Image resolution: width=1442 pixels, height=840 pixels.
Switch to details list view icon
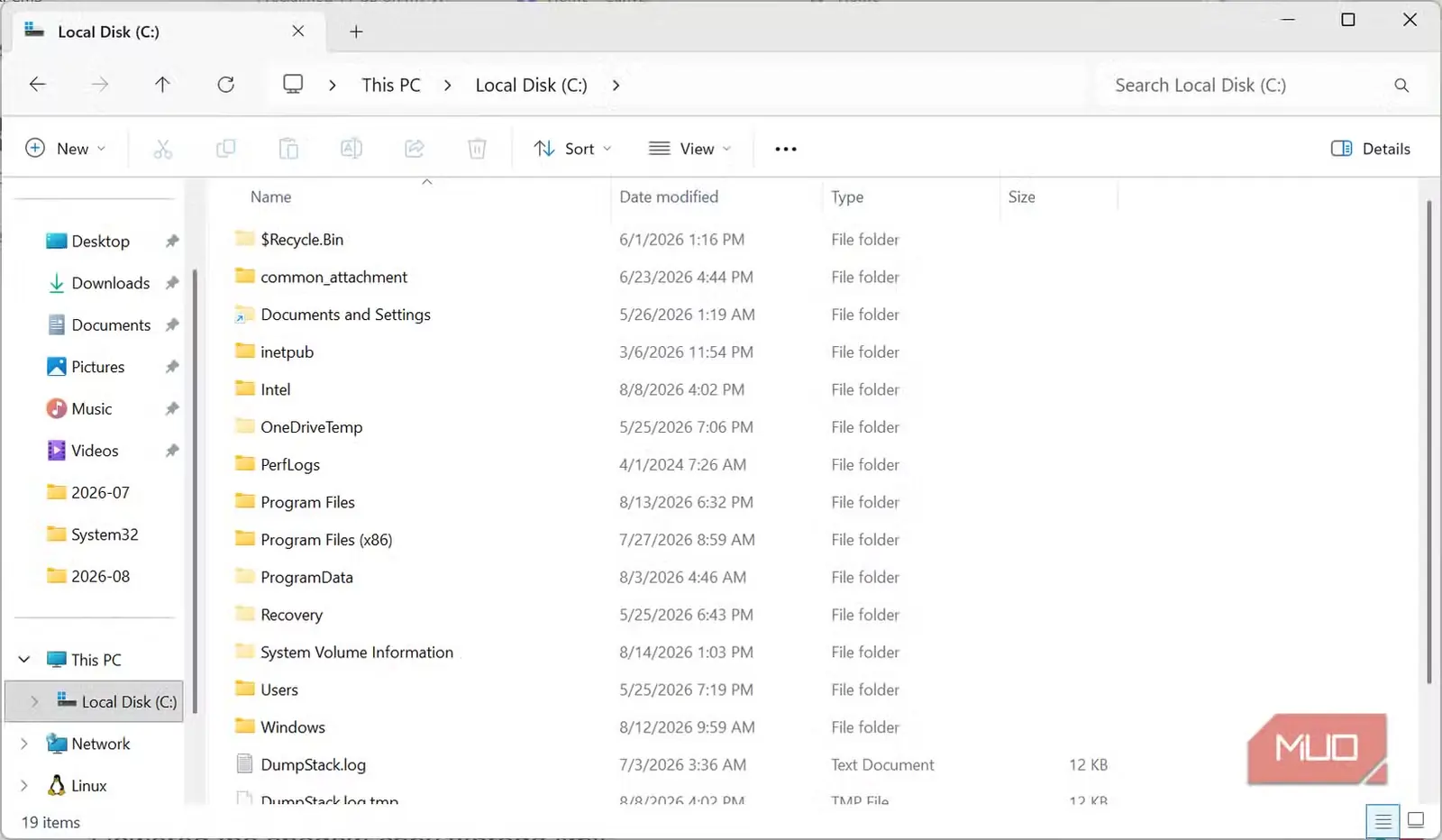point(1383,821)
